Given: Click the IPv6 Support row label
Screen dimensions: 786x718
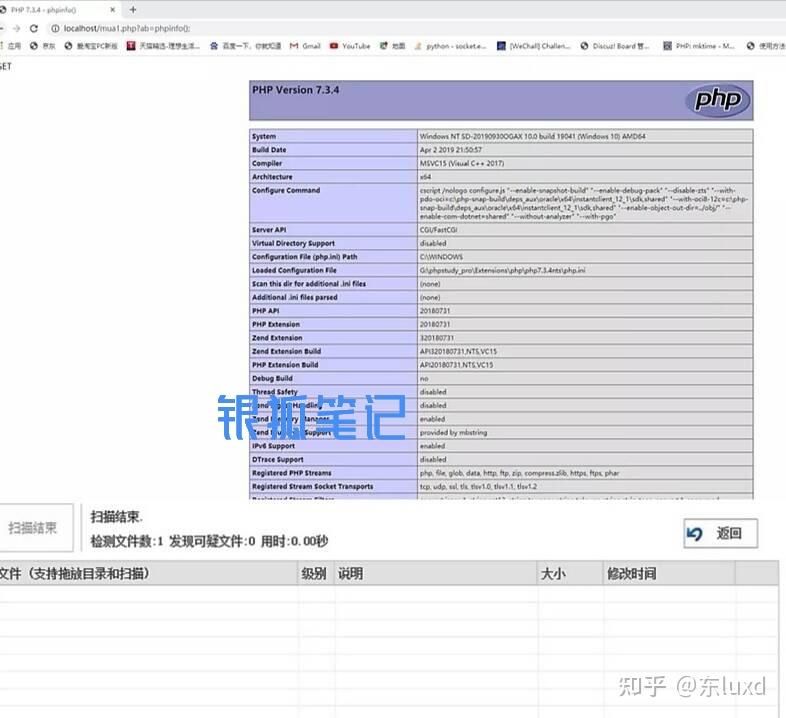Looking at the screenshot, I should point(273,446).
